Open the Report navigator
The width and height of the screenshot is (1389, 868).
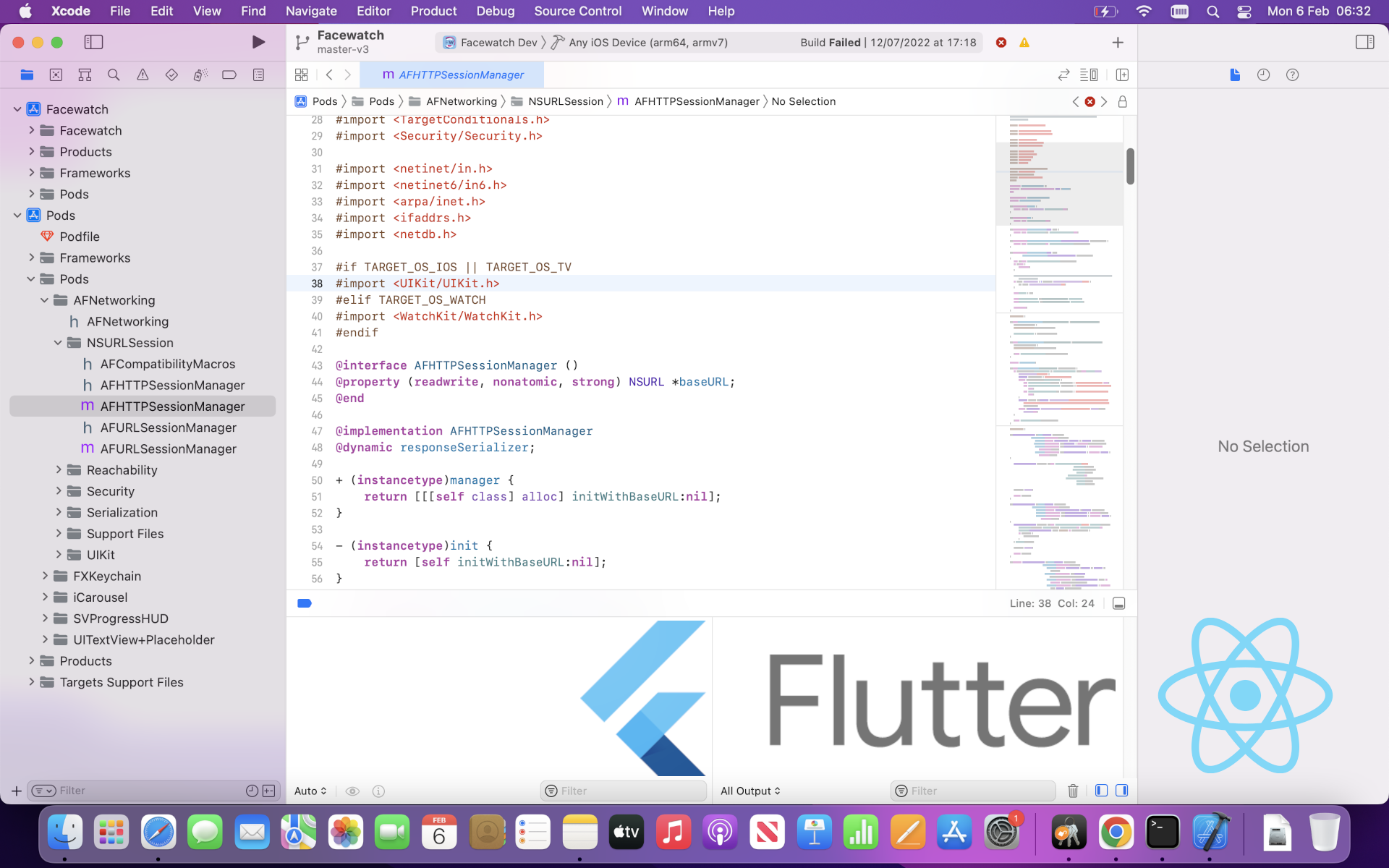pyautogui.click(x=258, y=75)
